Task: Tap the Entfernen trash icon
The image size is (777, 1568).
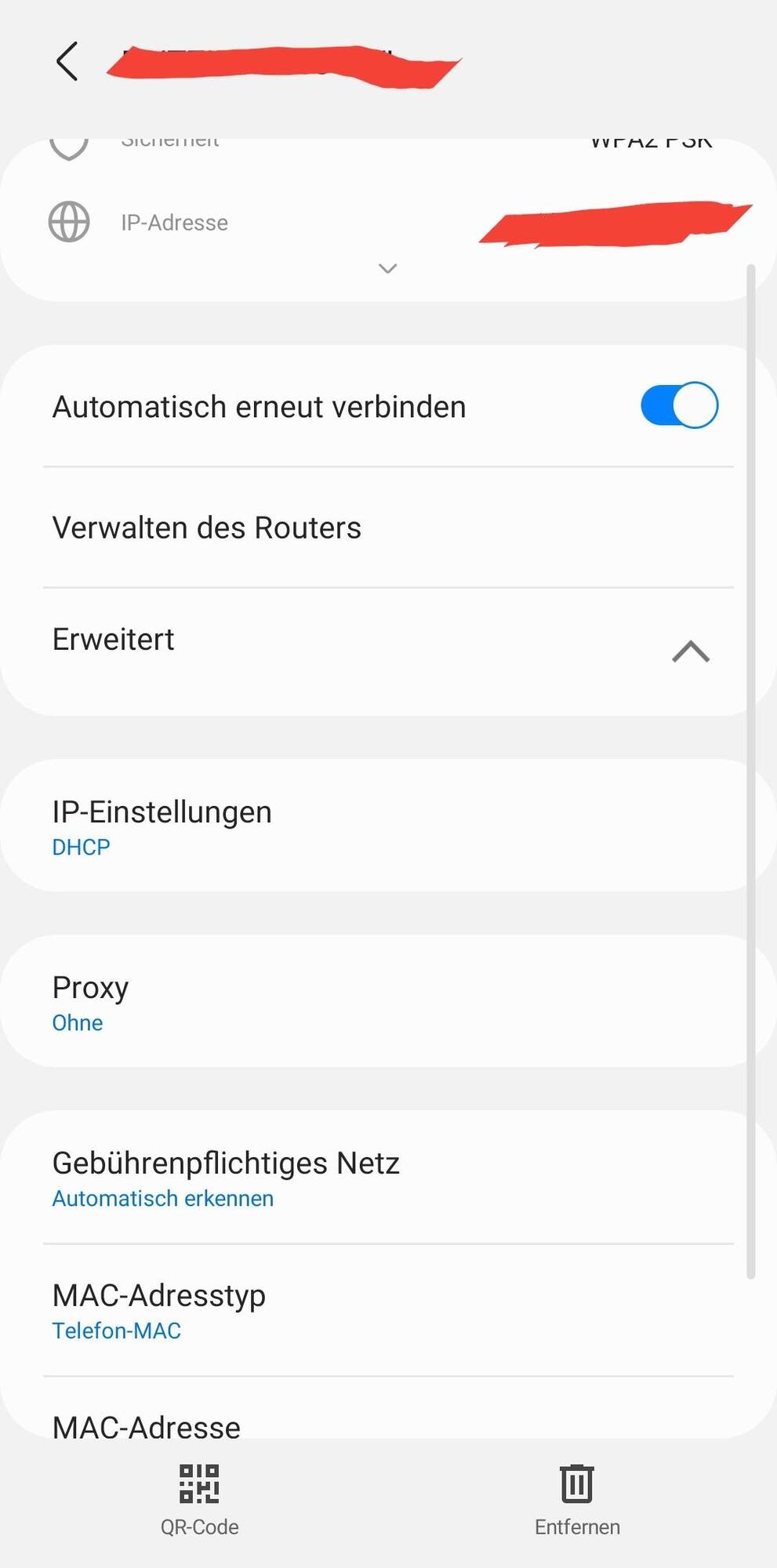Action: tap(577, 1483)
